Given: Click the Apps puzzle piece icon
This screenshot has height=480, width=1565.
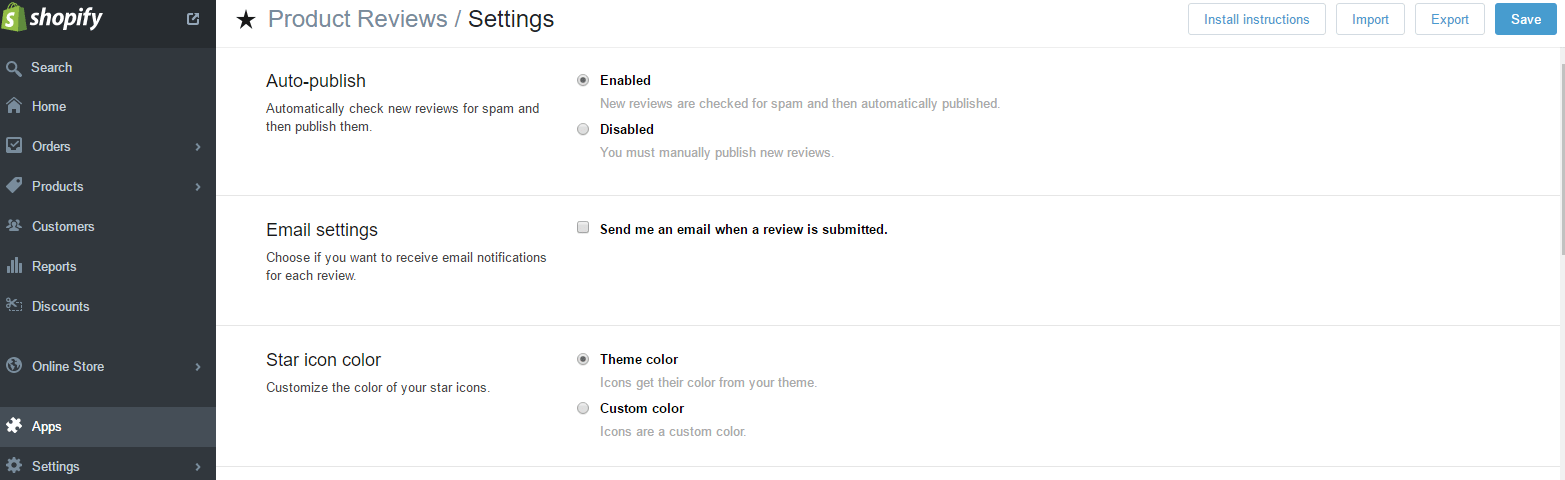Looking at the screenshot, I should coord(14,426).
